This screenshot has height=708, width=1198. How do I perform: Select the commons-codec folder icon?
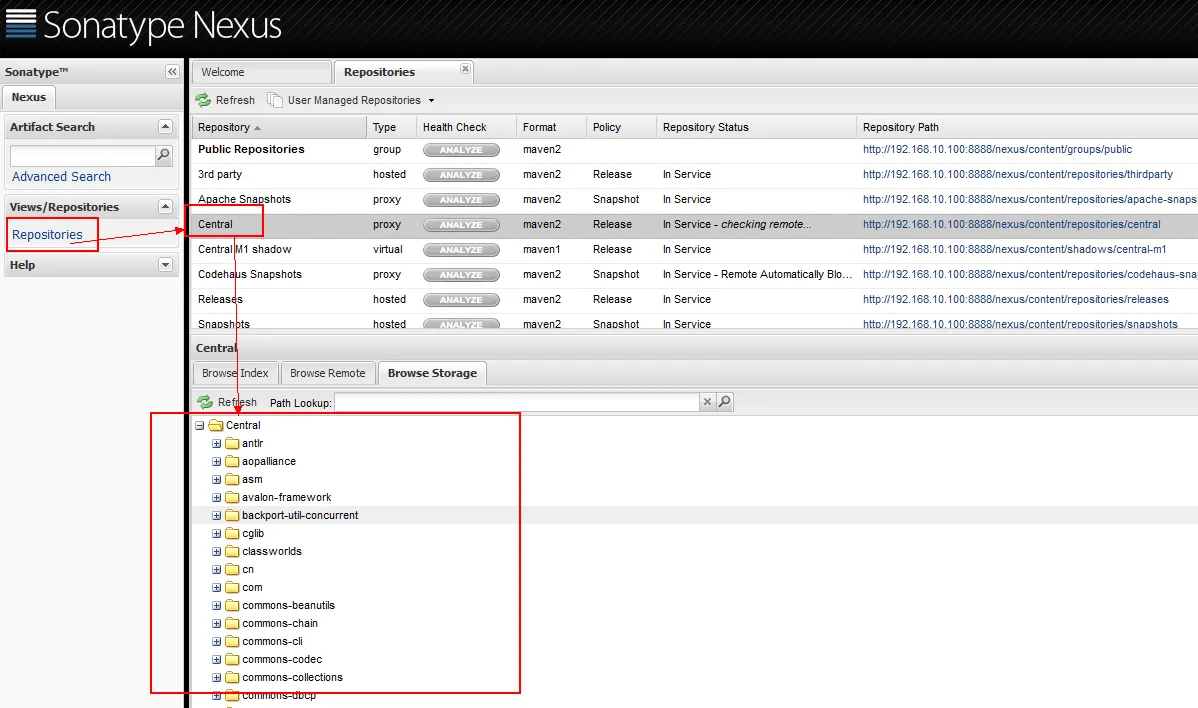[232, 659]
